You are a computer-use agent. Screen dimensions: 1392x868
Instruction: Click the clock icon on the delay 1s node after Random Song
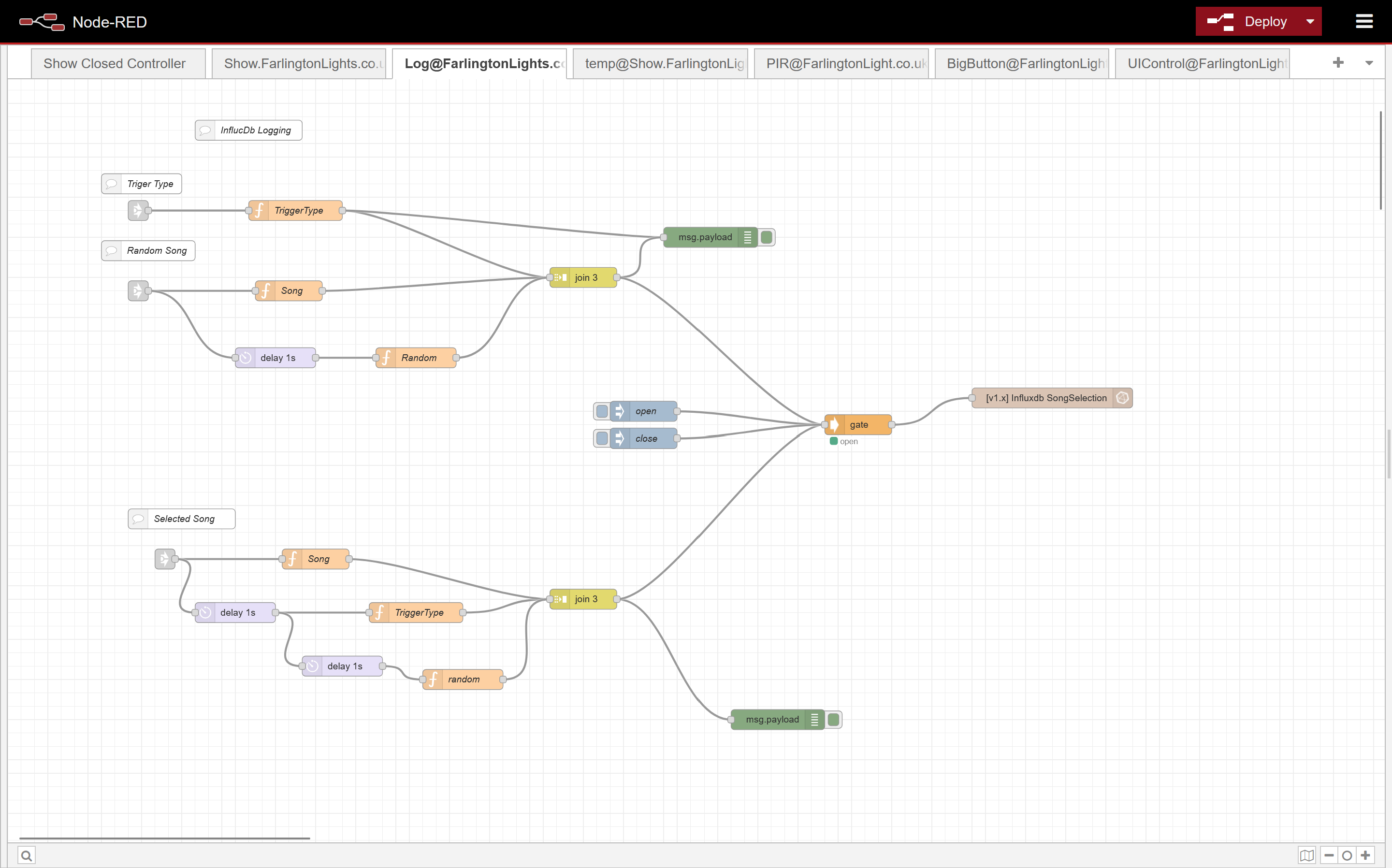[246, 358]
